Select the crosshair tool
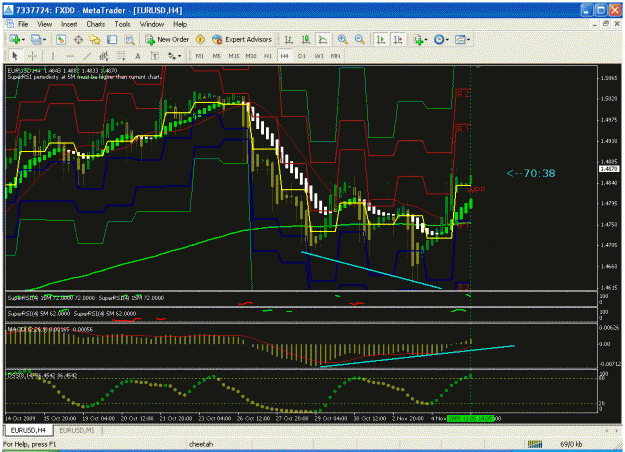The height and width of the screenshot is (452, 625). pos(33,56)
